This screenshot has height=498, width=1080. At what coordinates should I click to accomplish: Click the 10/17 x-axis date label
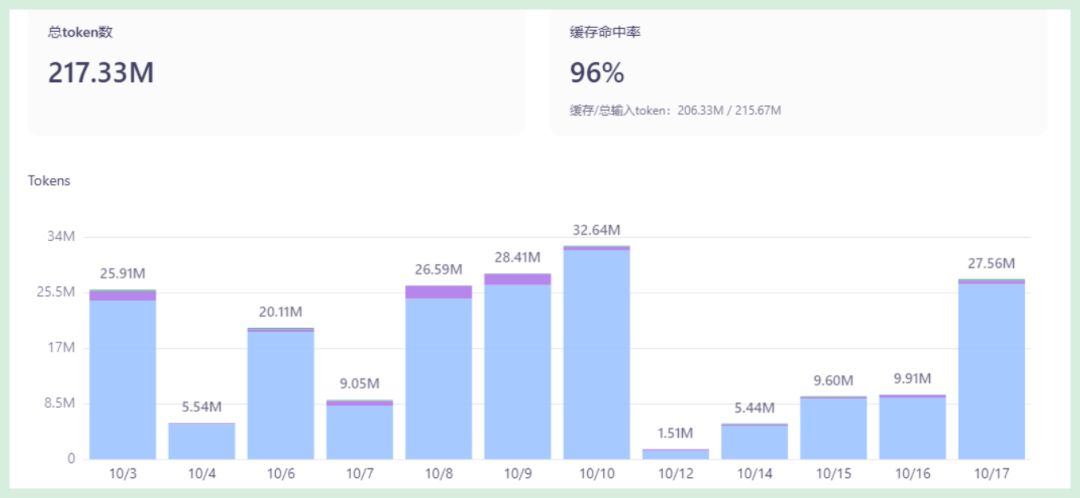[x=991, y=474]
